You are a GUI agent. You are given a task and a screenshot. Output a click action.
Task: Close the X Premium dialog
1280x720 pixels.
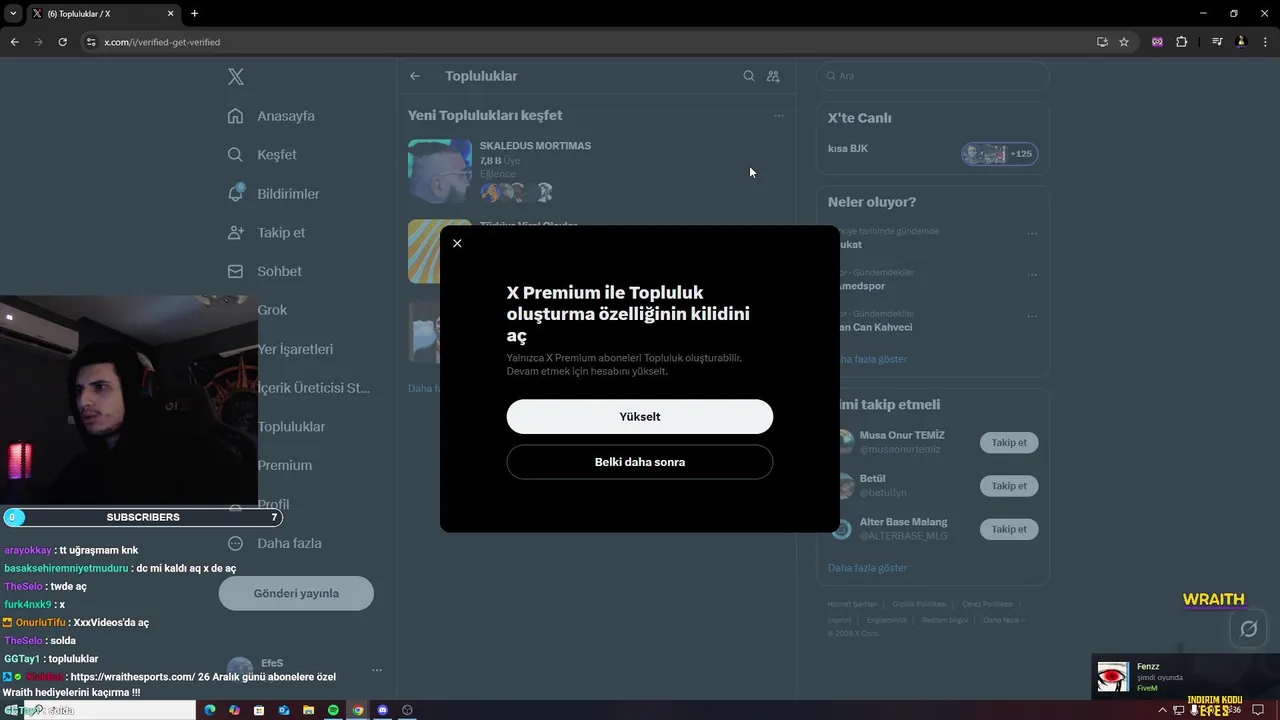[x=457, y=243]
